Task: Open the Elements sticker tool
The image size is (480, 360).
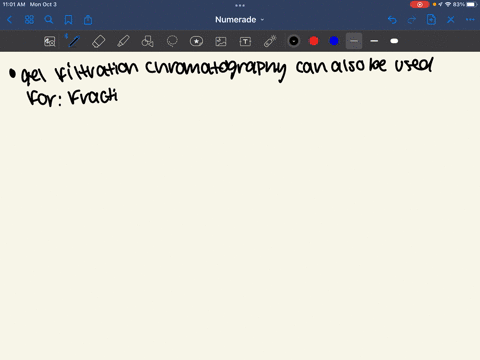Action: pyautogui.click(x=196, y=41)
